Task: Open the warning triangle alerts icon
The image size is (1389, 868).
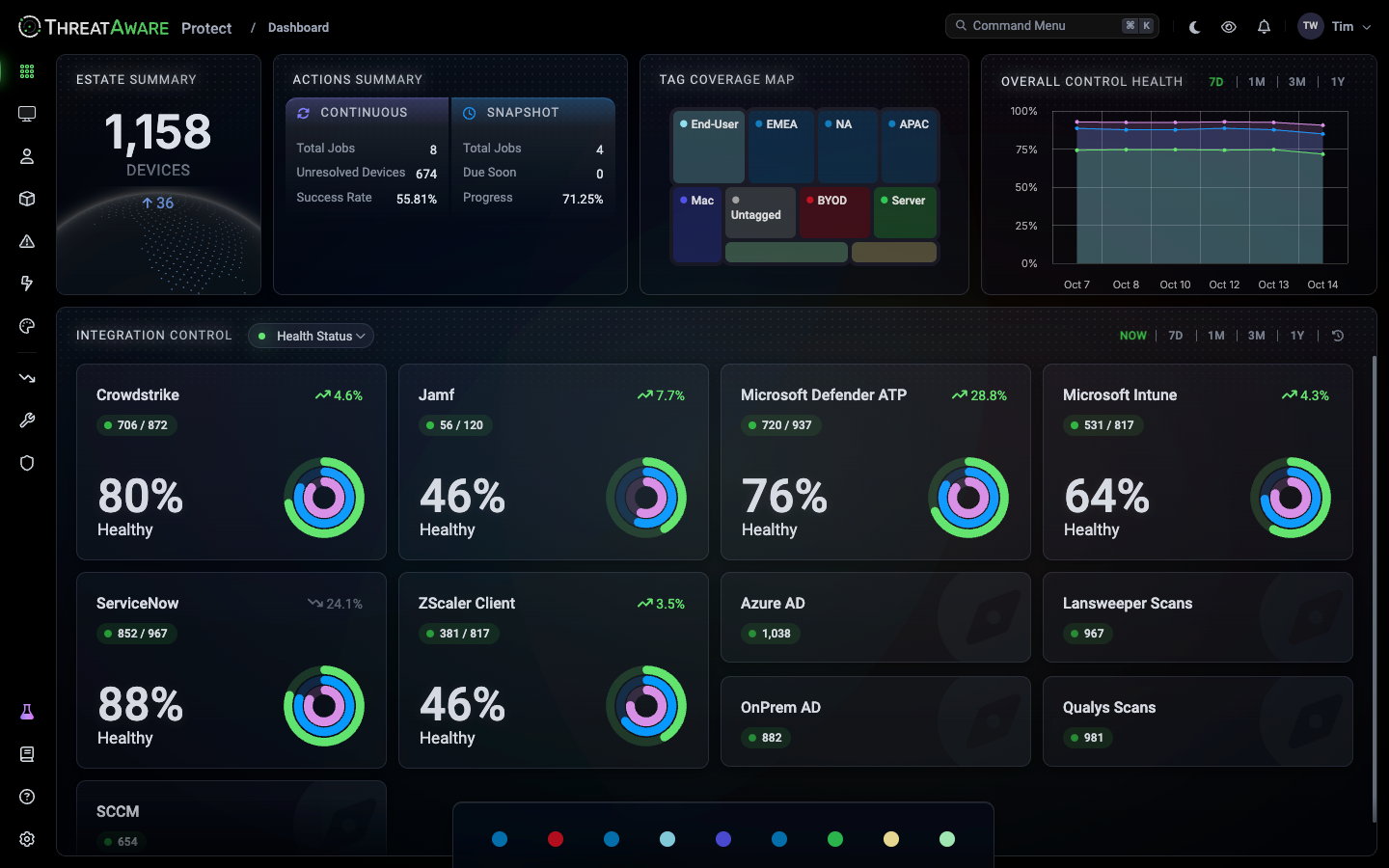Action: click(27, 241)
